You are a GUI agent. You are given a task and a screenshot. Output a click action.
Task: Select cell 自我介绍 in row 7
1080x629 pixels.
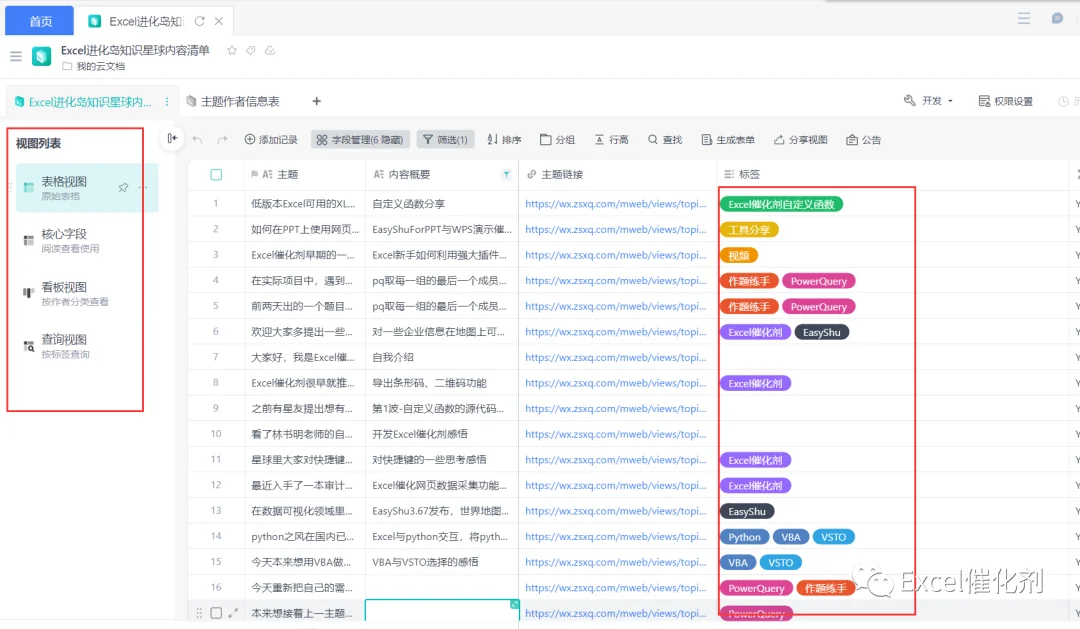coord(442,358)
